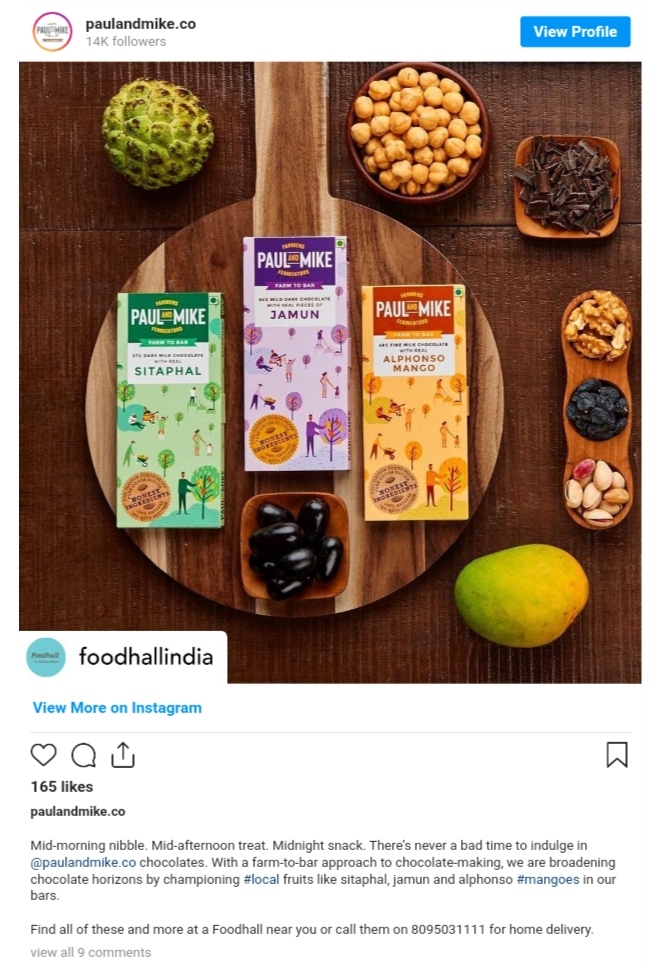Click the foodhallindia round logo

[46, 657]
